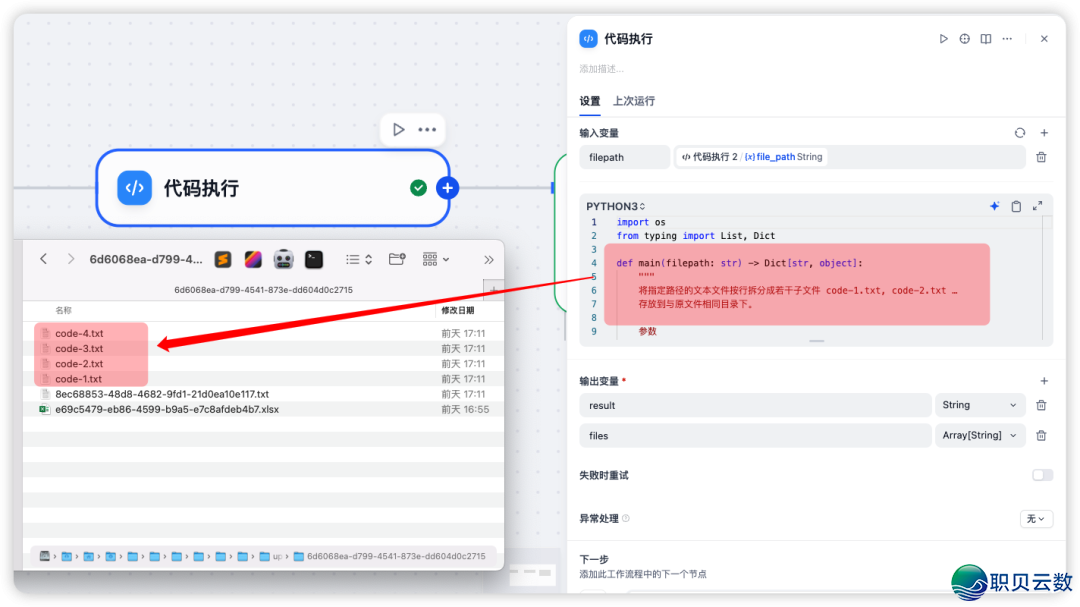Click the 6d6068ea folder in path bar
The height and width of the screenshot is (607, 1080).
coord(390,556)
